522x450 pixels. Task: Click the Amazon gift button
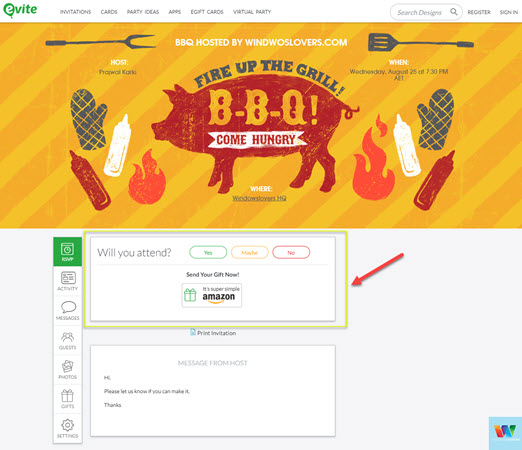212,295
